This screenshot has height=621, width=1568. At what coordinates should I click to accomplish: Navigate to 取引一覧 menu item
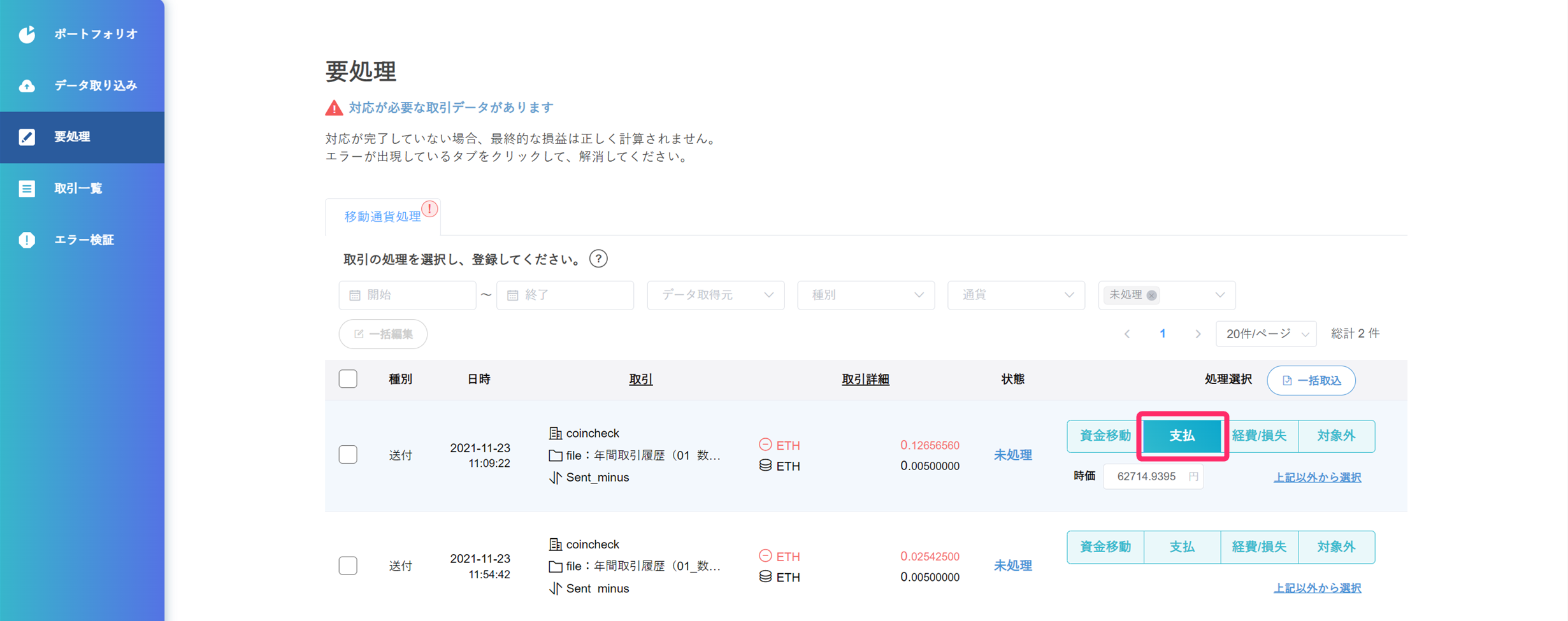click(x=82, y=189)
